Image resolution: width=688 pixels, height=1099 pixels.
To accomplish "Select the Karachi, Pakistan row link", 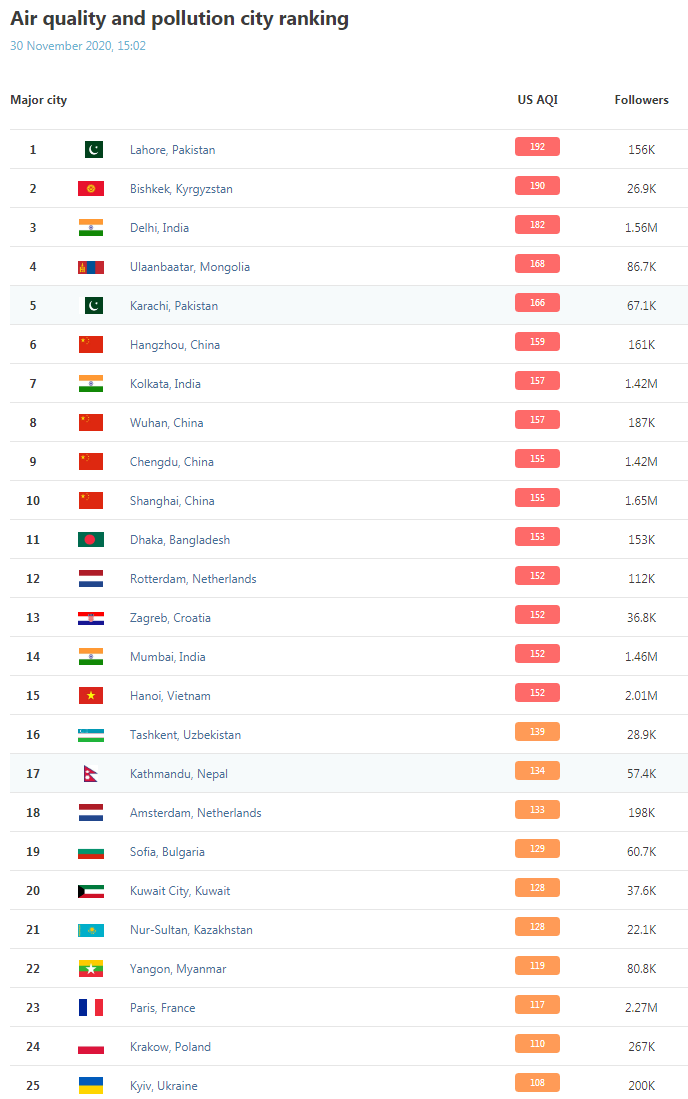I will (174, 306).
